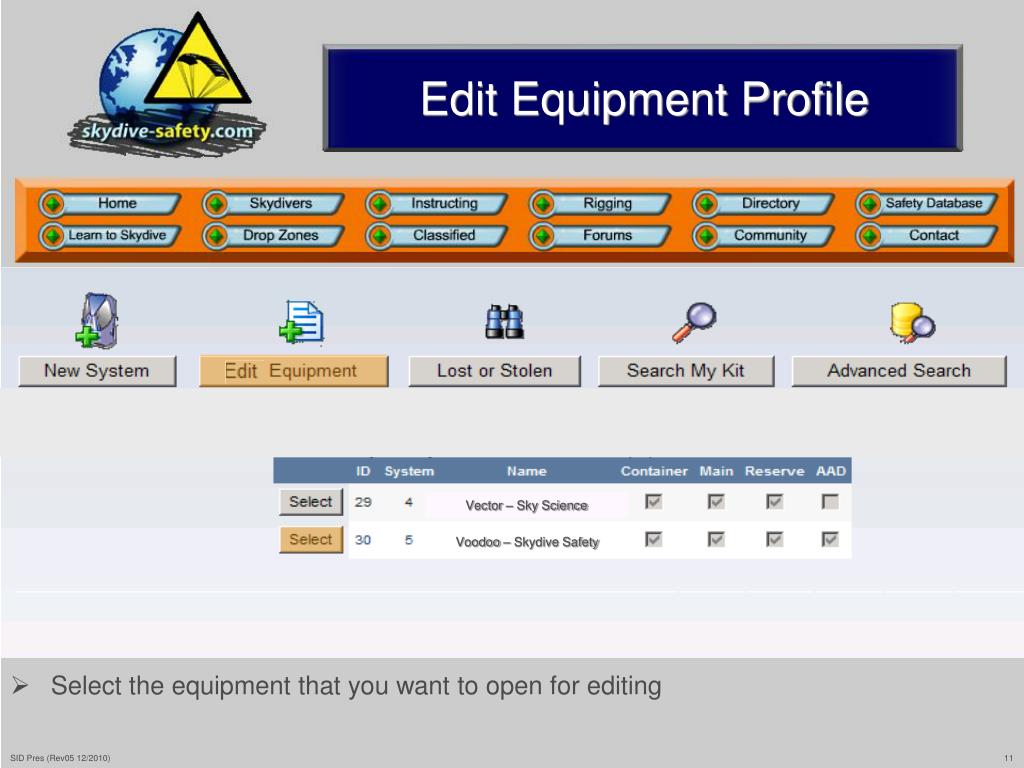The width and height of the screenshot is (1024, 768).
Task: Click the Advanced Search database icon
Action: [x=912, y=322]
